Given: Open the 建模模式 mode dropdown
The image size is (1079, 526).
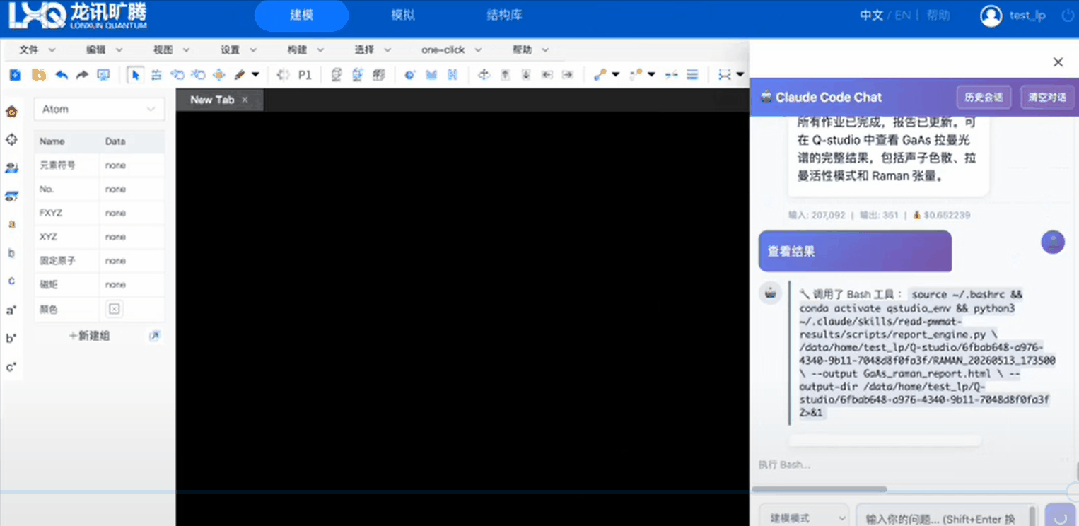Looking at the screenshot, I should point(804,518).
